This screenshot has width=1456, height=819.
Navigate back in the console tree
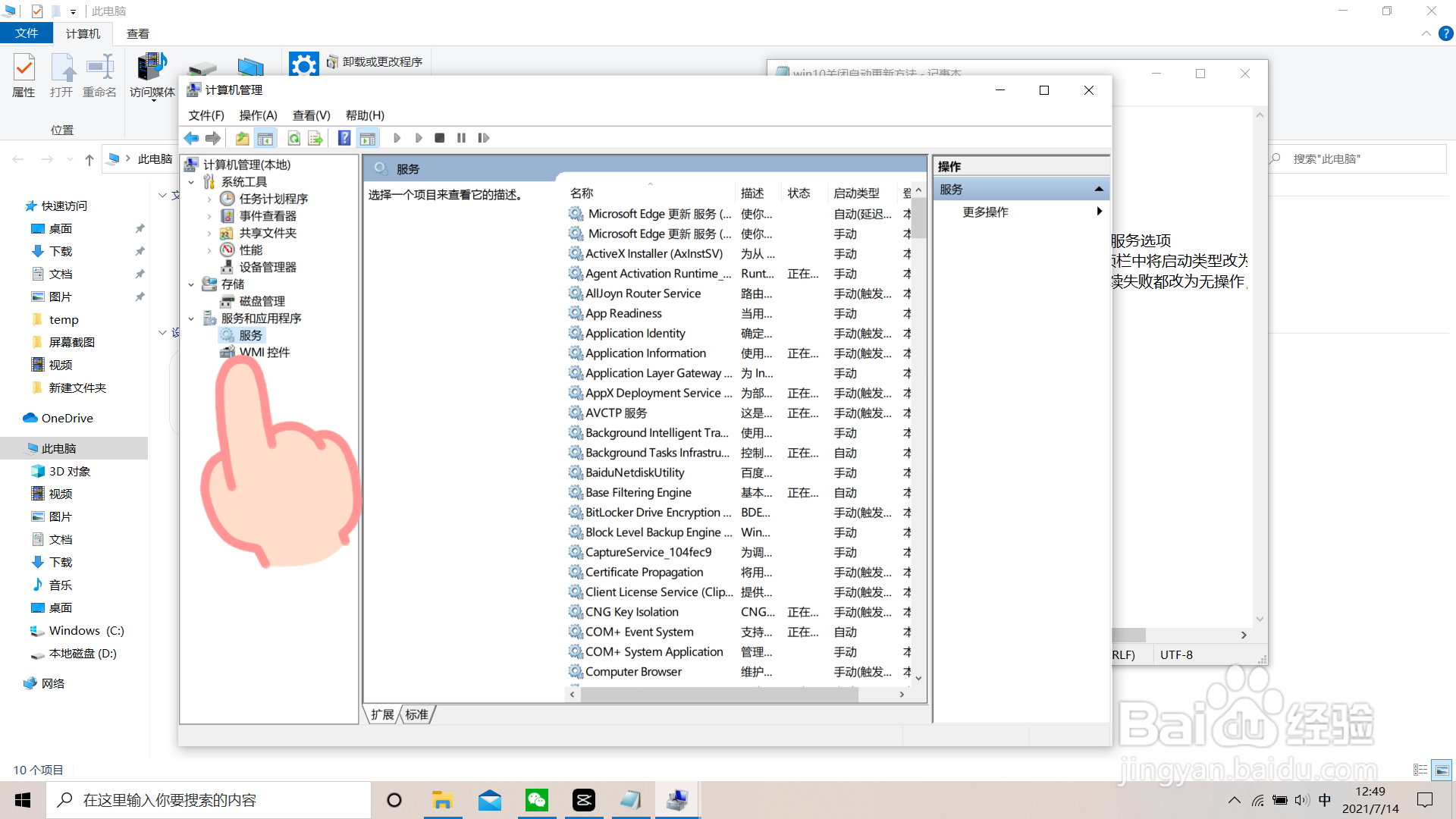click(x=191, y=137)
